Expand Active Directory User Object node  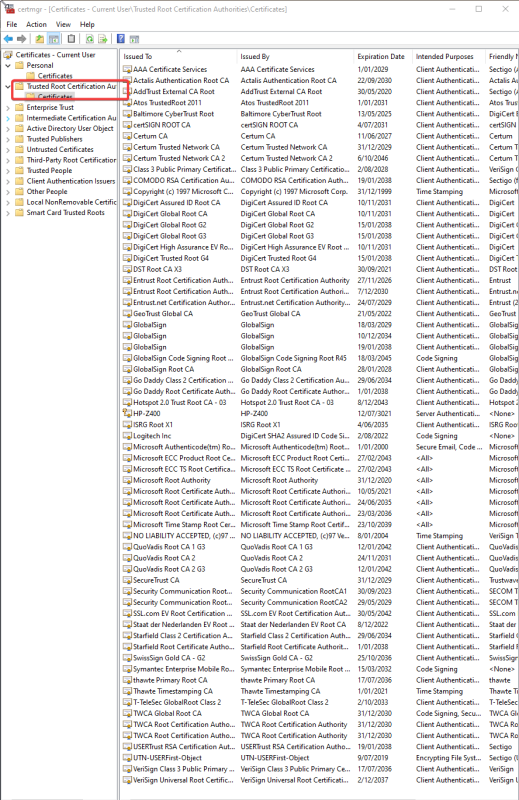[8, 129]
